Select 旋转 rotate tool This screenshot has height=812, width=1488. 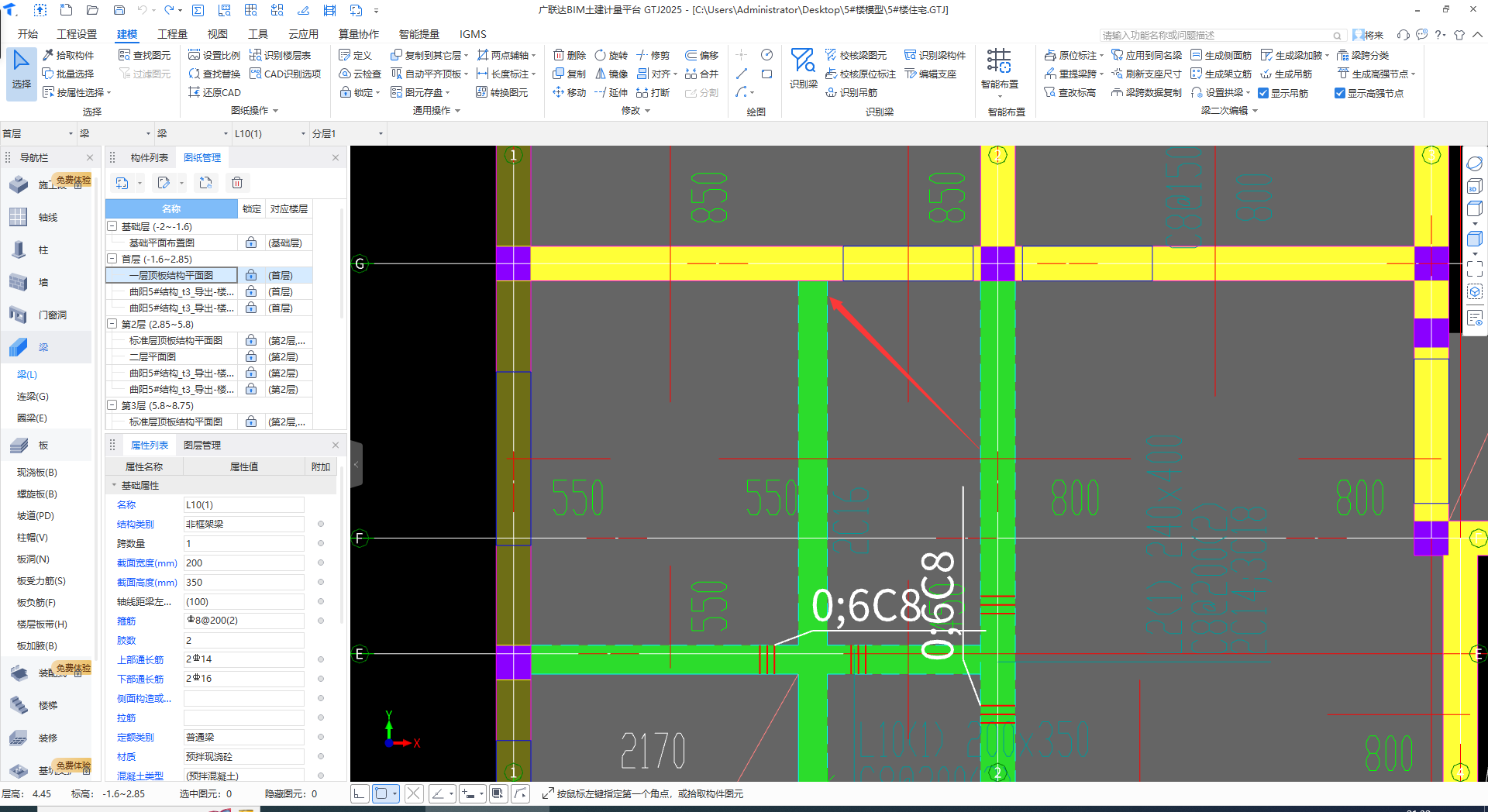coord(611,55)
